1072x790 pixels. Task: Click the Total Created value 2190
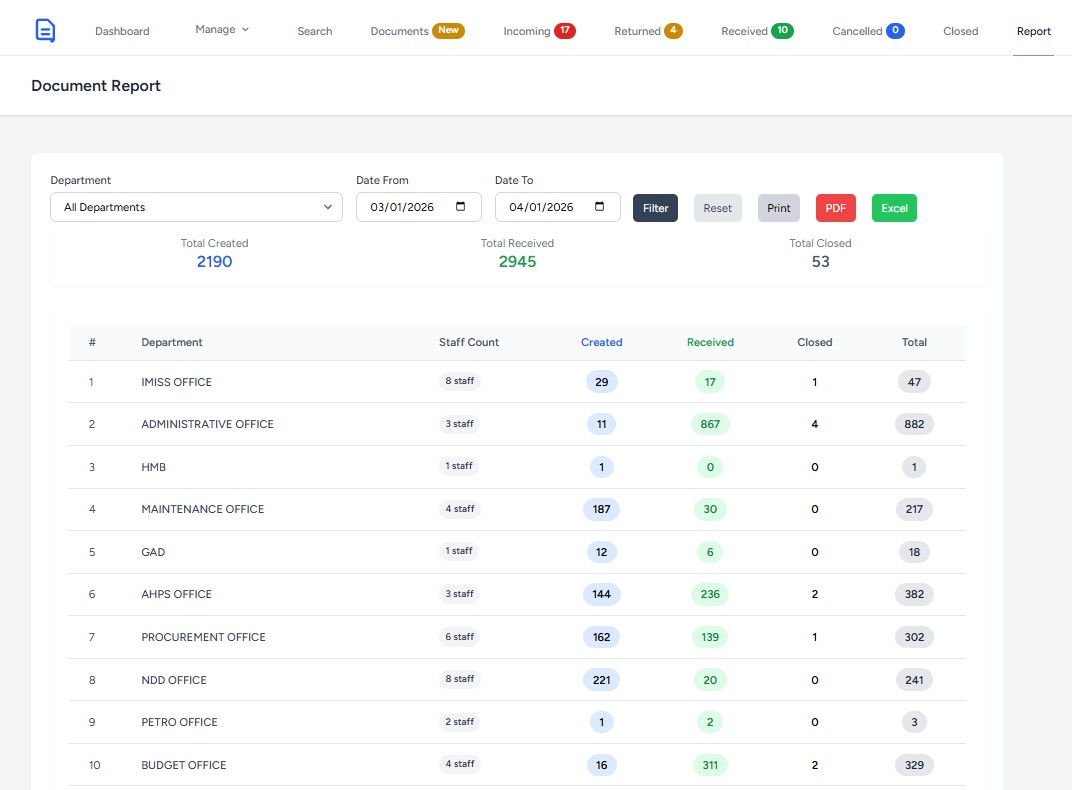click(215, 262)
